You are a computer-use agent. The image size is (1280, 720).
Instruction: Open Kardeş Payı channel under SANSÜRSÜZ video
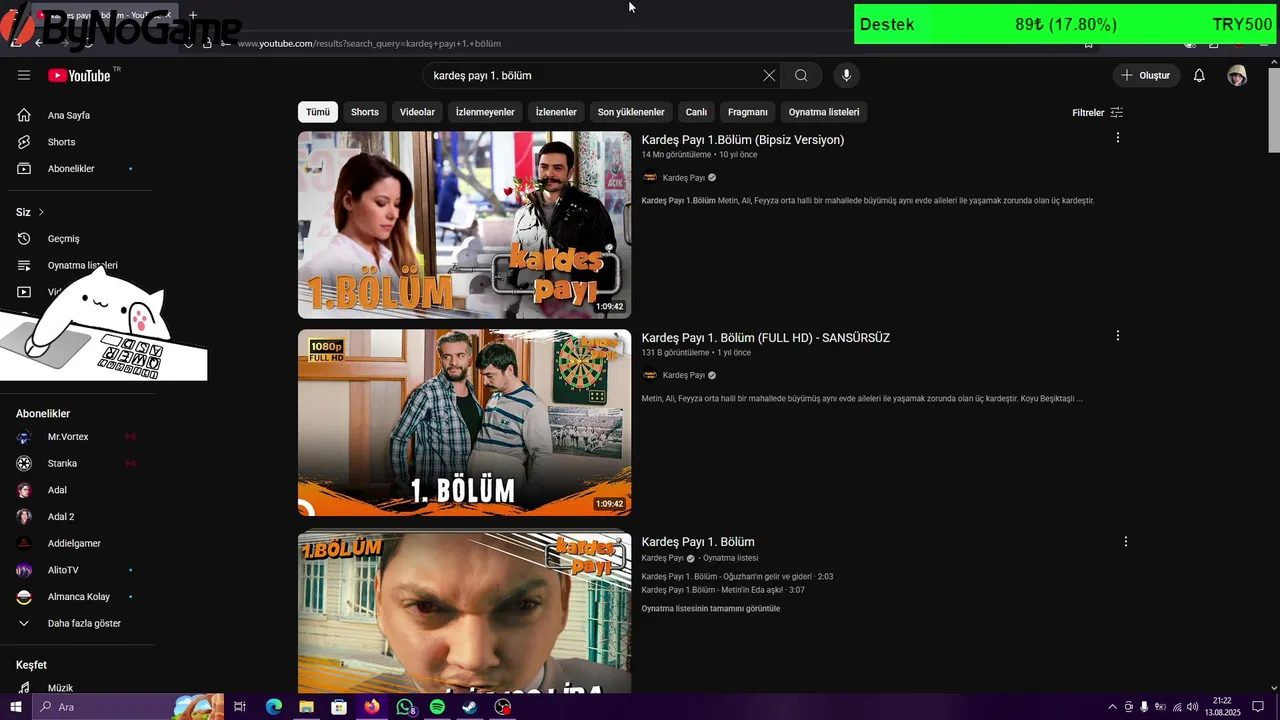pos(683,375)
